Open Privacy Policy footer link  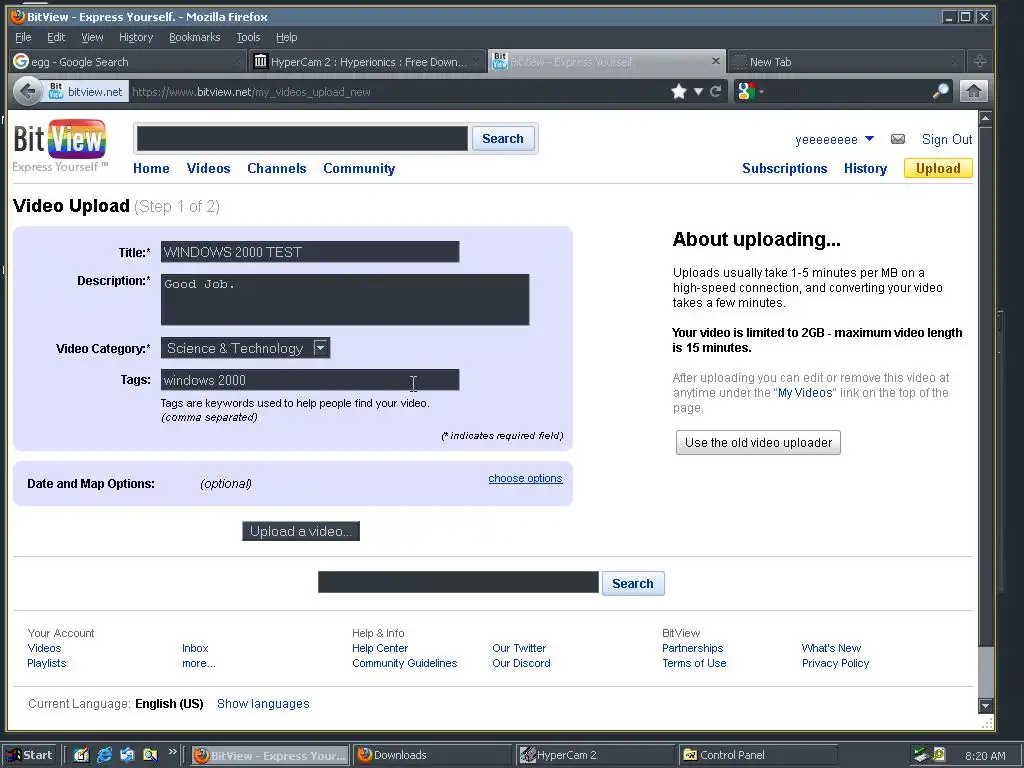tap(835, 663)
